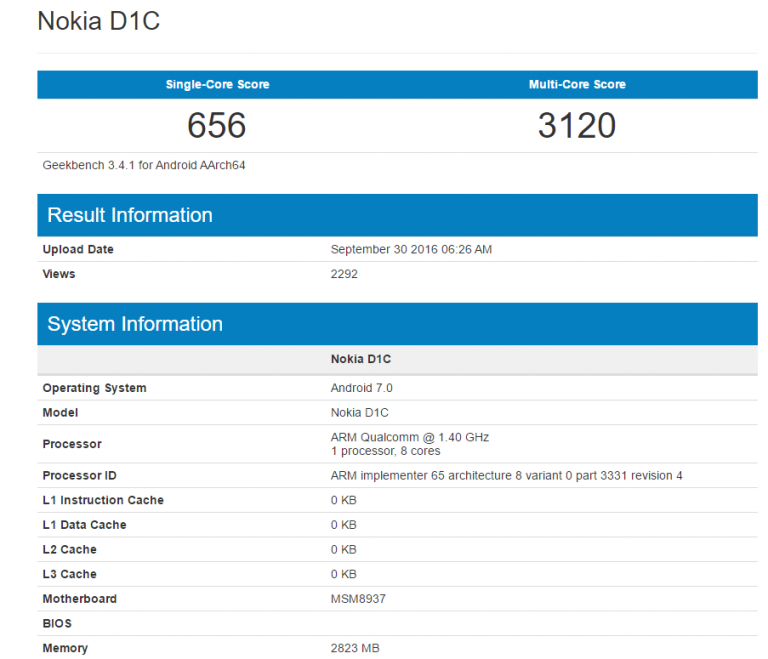
Task: Select the single-core score value 656
Action: (217, 125)
